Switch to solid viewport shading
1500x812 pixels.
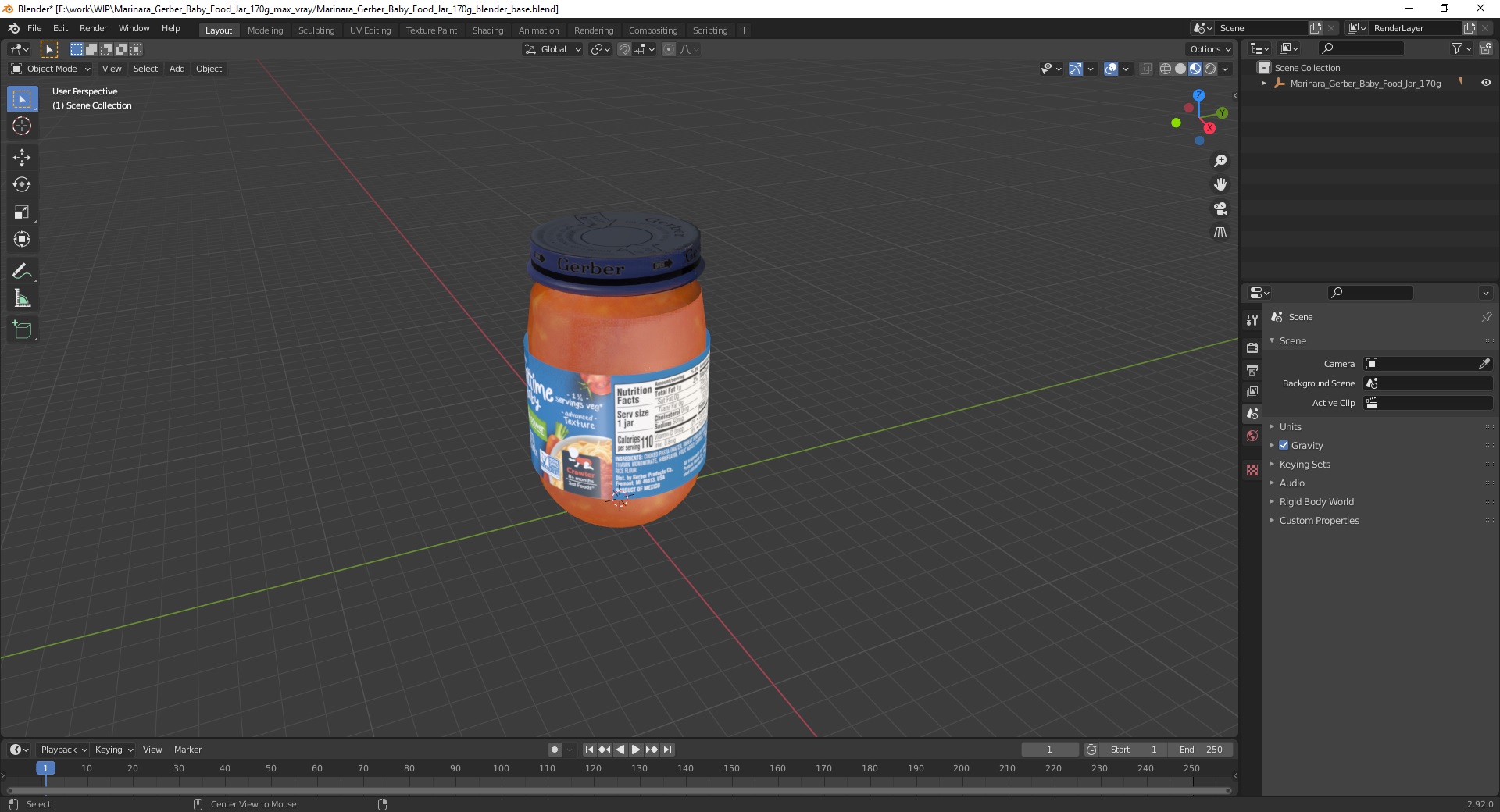tap(1180, 69)
